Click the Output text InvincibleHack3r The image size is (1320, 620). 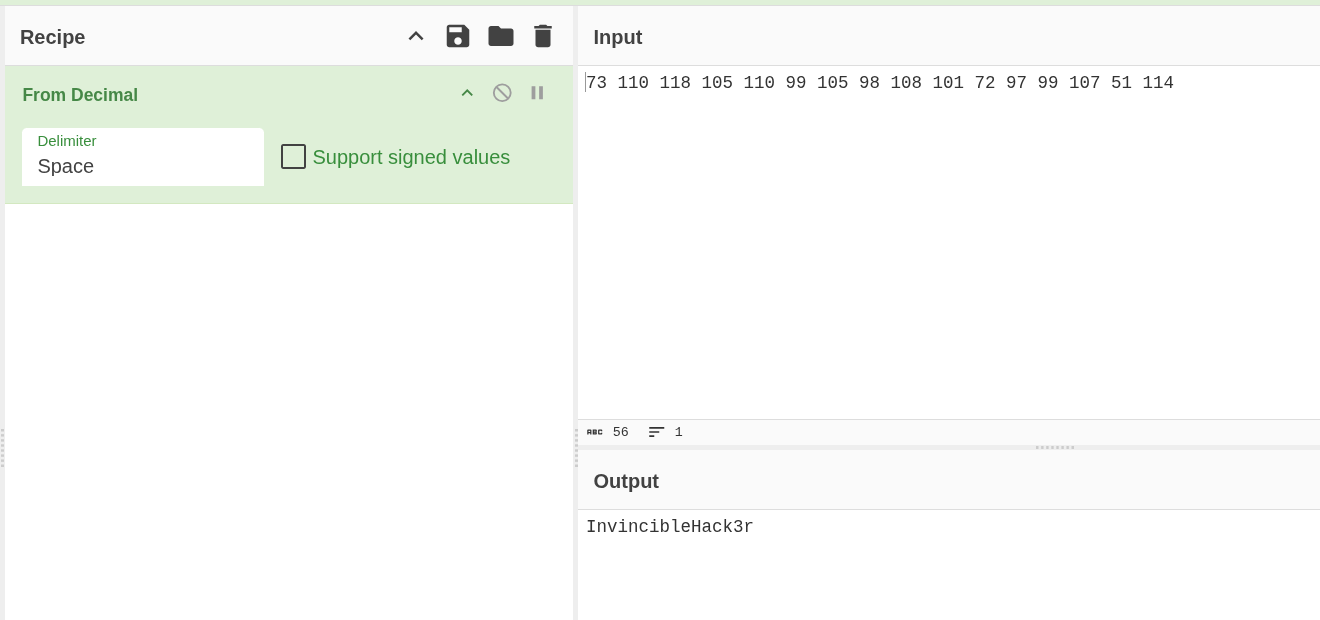[x=670, y=527]
